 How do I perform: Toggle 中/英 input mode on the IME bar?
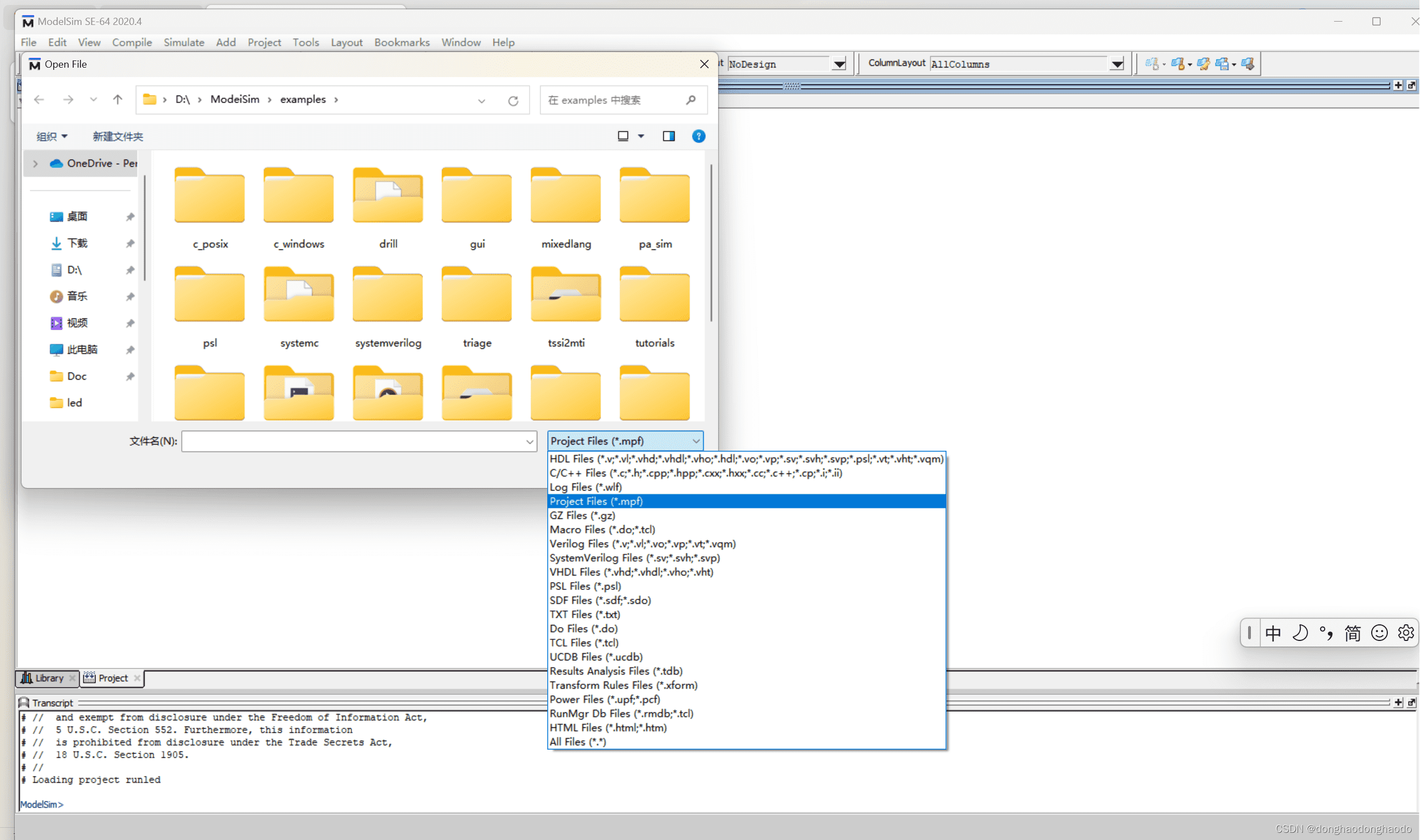(1273, 633)
